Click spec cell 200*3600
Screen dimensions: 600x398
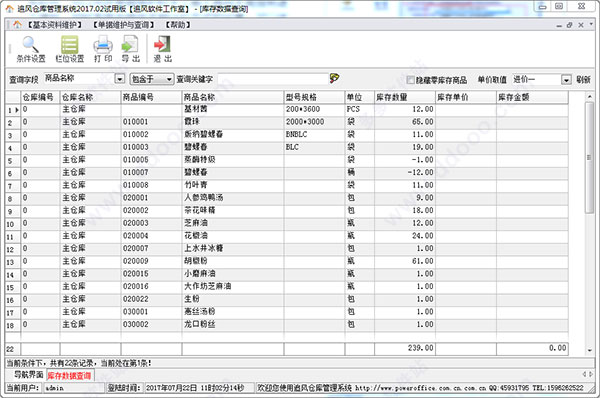coord(303,109)
